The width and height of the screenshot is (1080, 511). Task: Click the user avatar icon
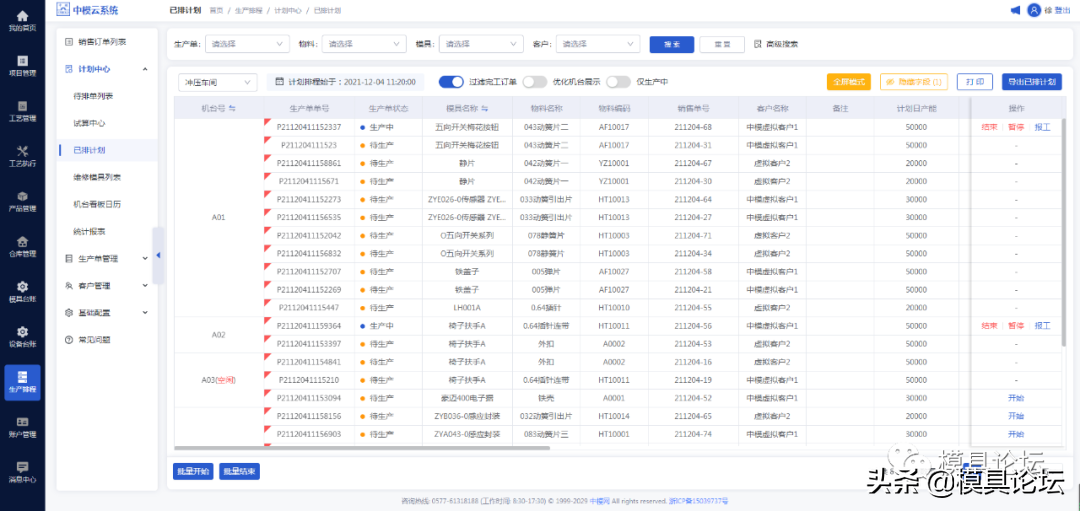pos(1034,10)
